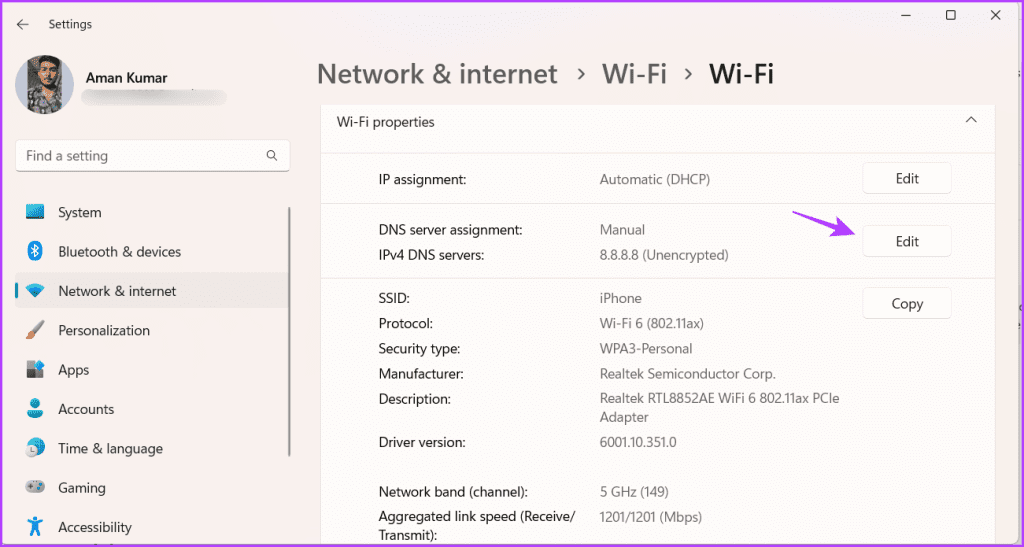Click the Network & internet Wi-Fi icon
The width and height of the screenshot is (1024, 547).
[35, 290]
